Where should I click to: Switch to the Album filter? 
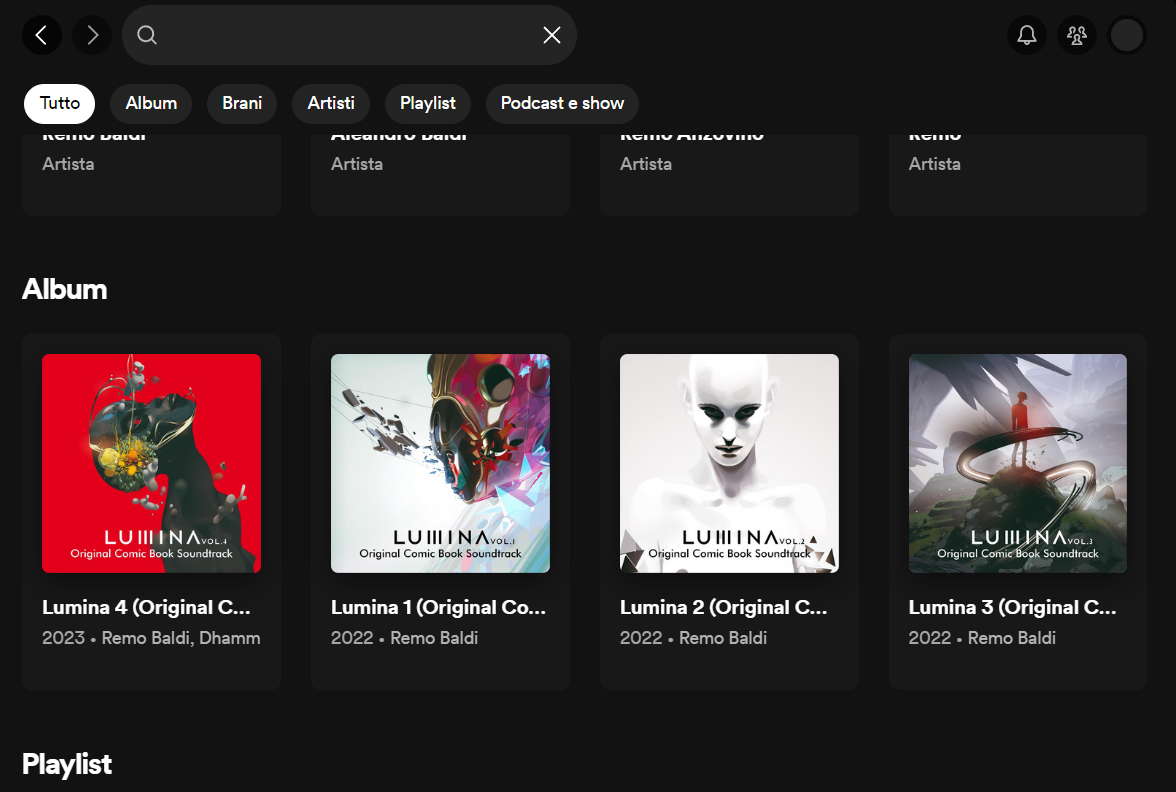(150, 103)
